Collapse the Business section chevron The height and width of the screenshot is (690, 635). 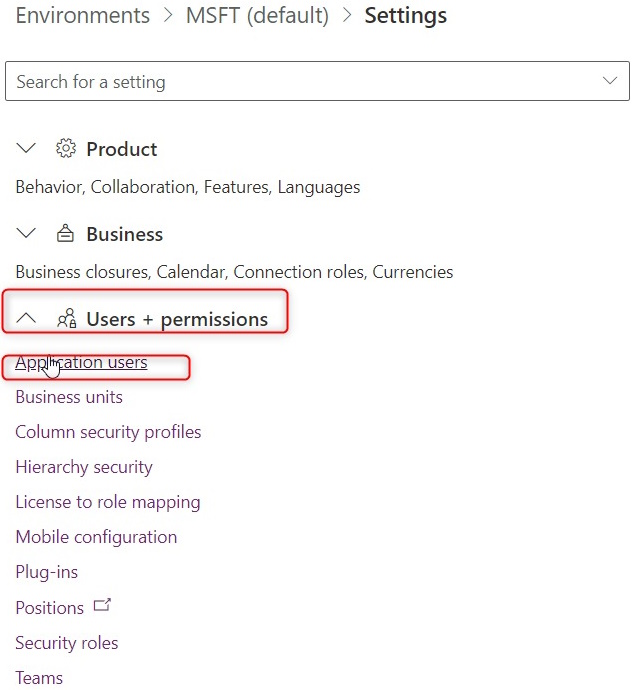tap(27, 234)
